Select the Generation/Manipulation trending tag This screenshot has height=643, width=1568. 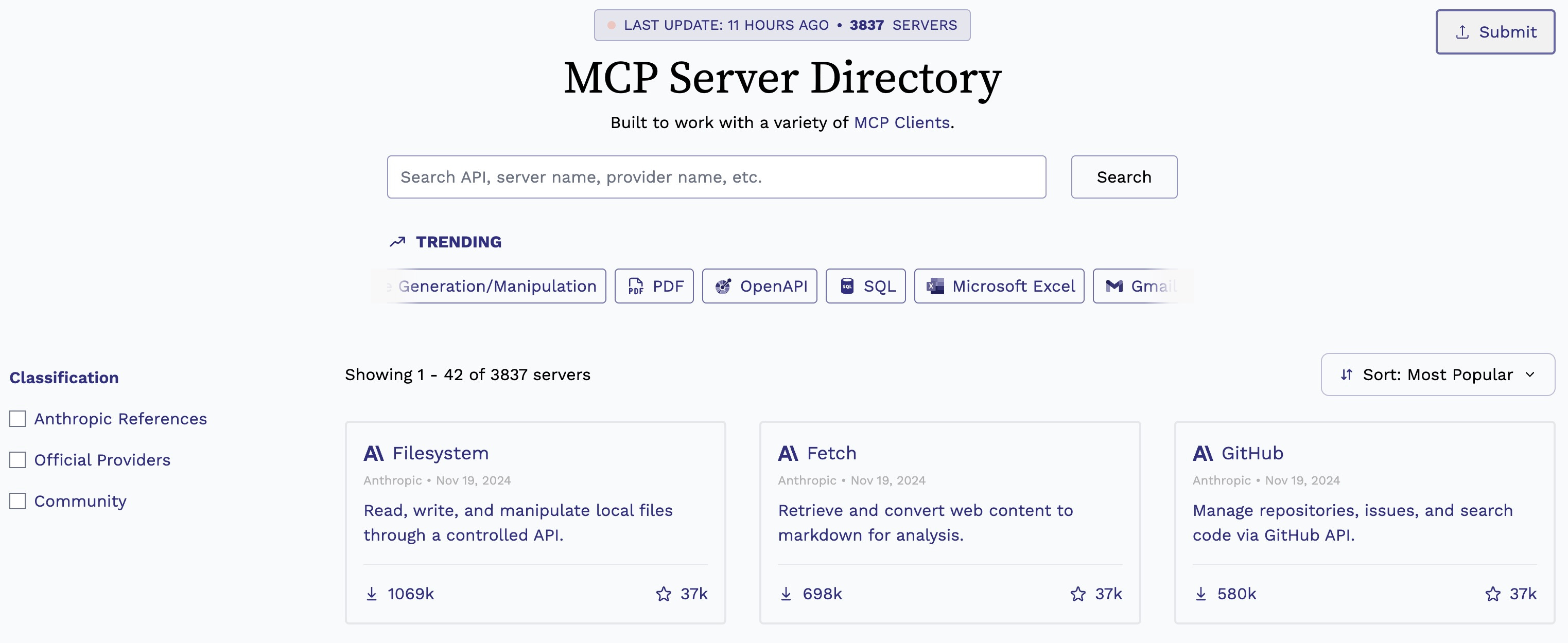click(490, 286)
